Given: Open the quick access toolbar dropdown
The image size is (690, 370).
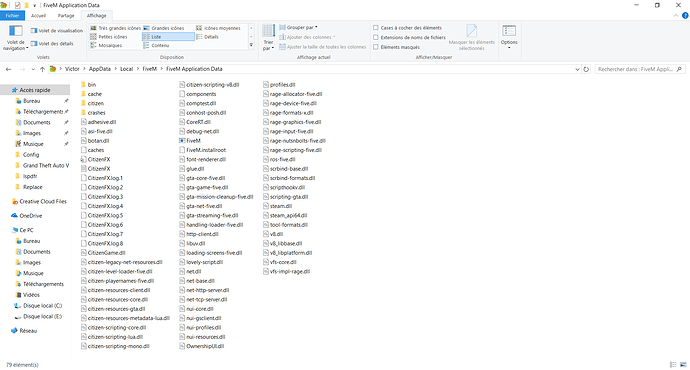Looking at the screenshot, I should (34, 5).
